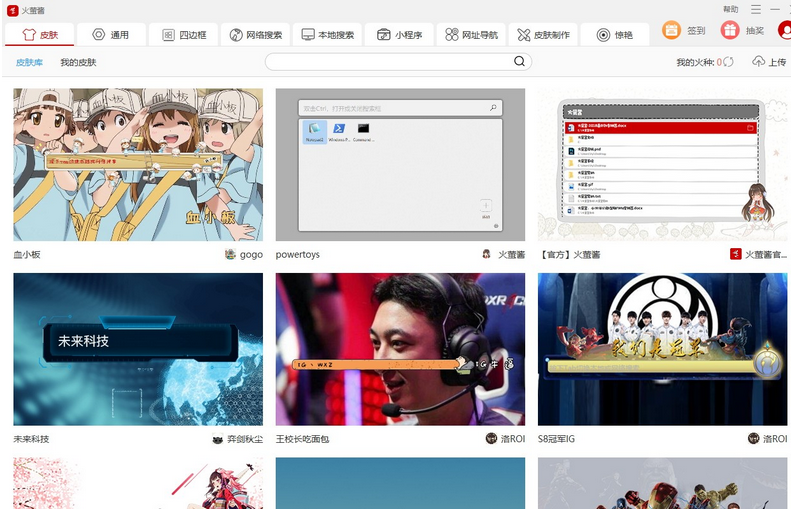Click the 上传 button text
The image size is (791, 509).
click(777, 62)
